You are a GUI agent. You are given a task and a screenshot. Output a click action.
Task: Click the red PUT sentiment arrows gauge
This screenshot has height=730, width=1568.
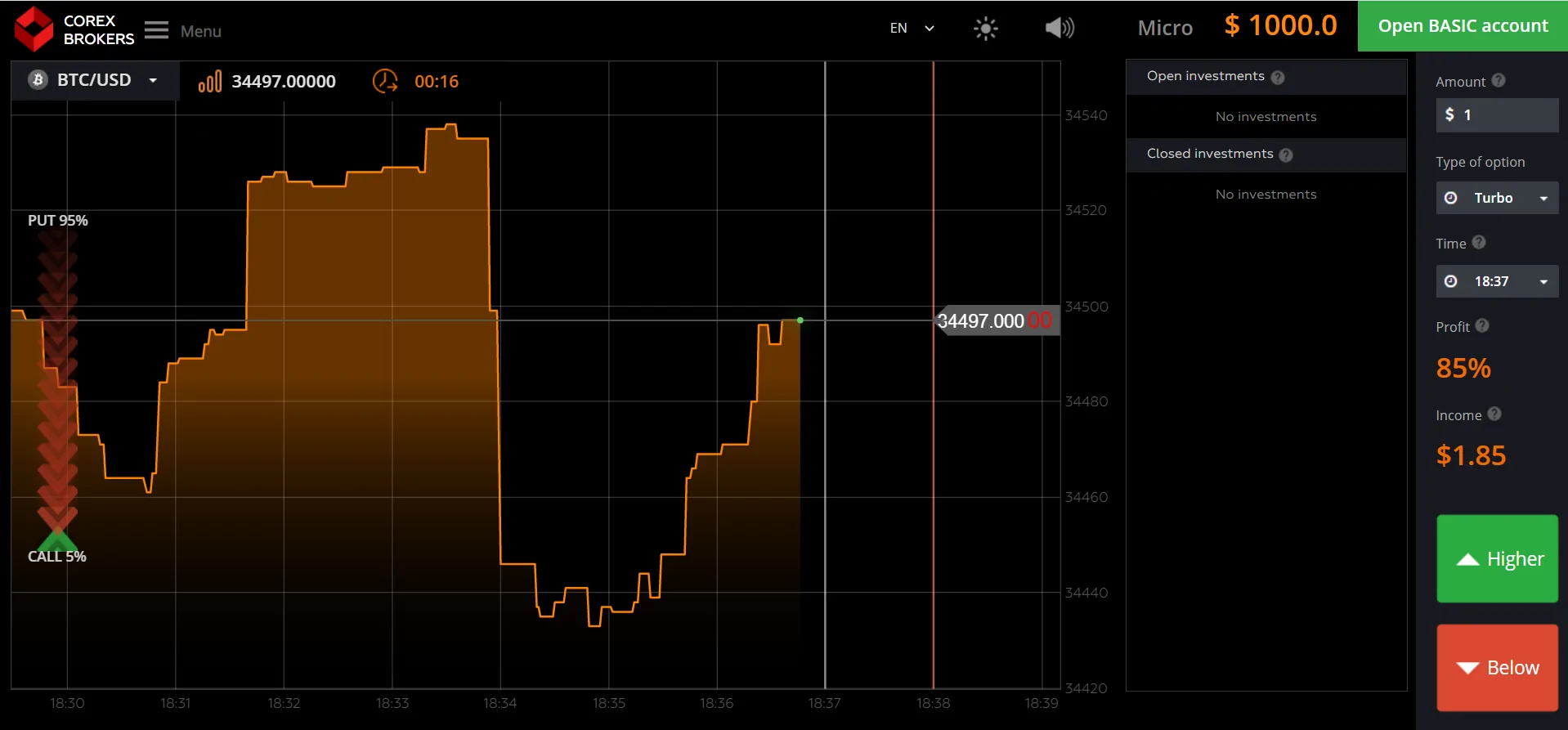coord(57,380)
